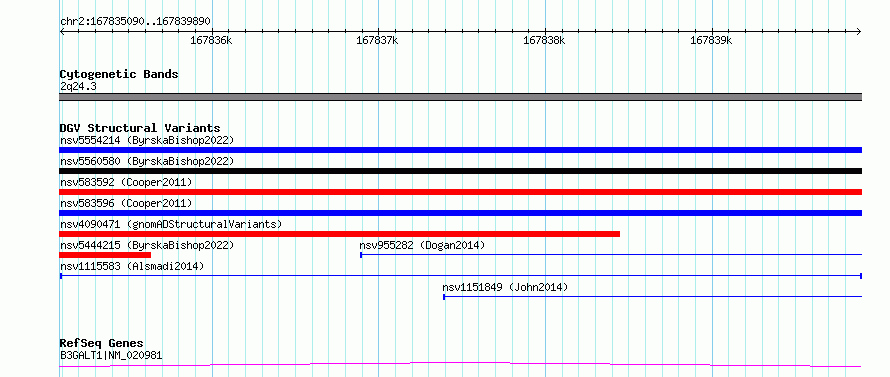Click the Cytogenetic Bands track title
The height and width of the screenshot is (377, 890).
tap(119, 74)
